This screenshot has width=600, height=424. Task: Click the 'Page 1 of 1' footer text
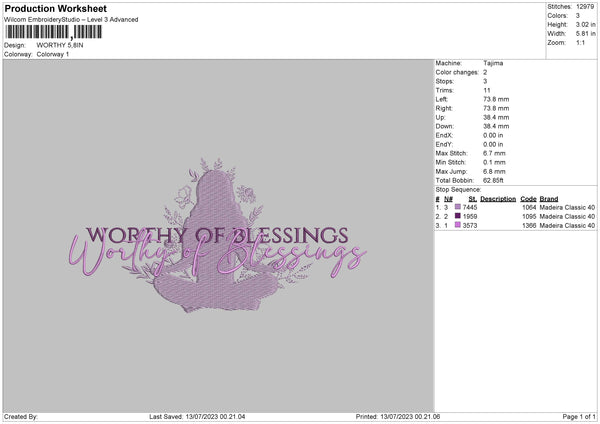[x=579, y=417]
